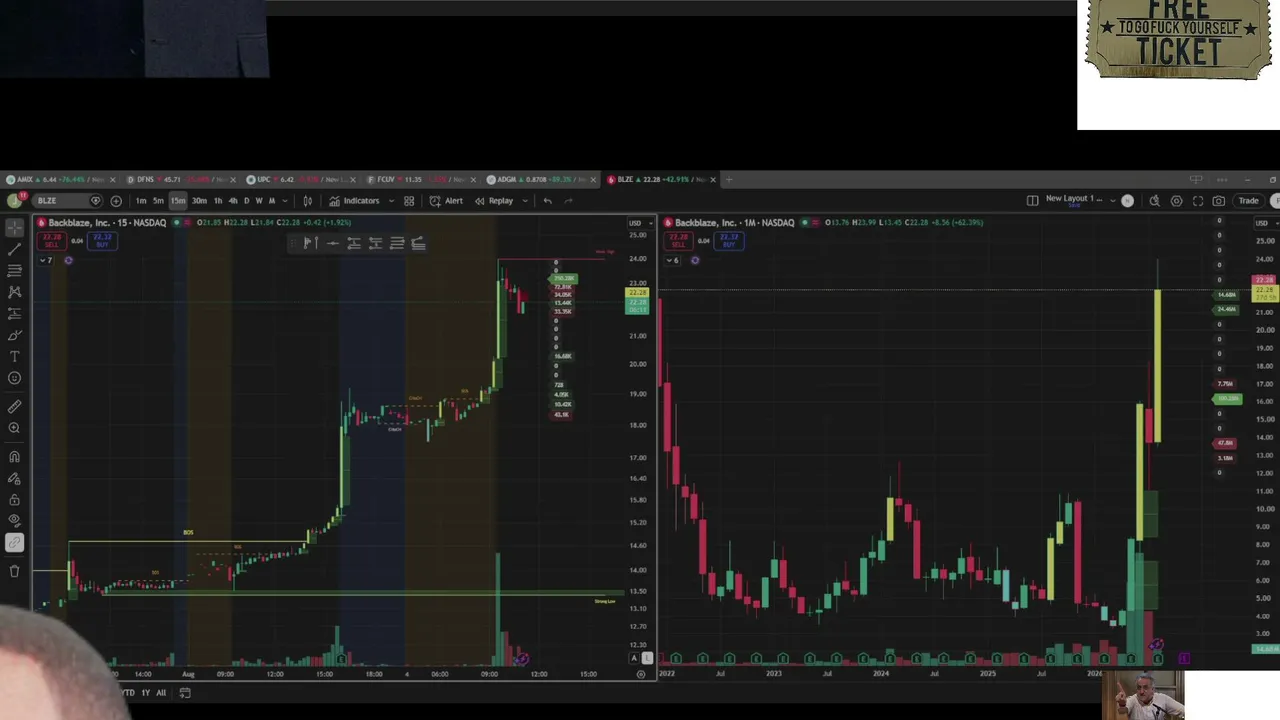Image resolution: width=1280 pixels, height=720 pixels.
Task: Expand the Replay options dropdown arrow
Action: 524,201
